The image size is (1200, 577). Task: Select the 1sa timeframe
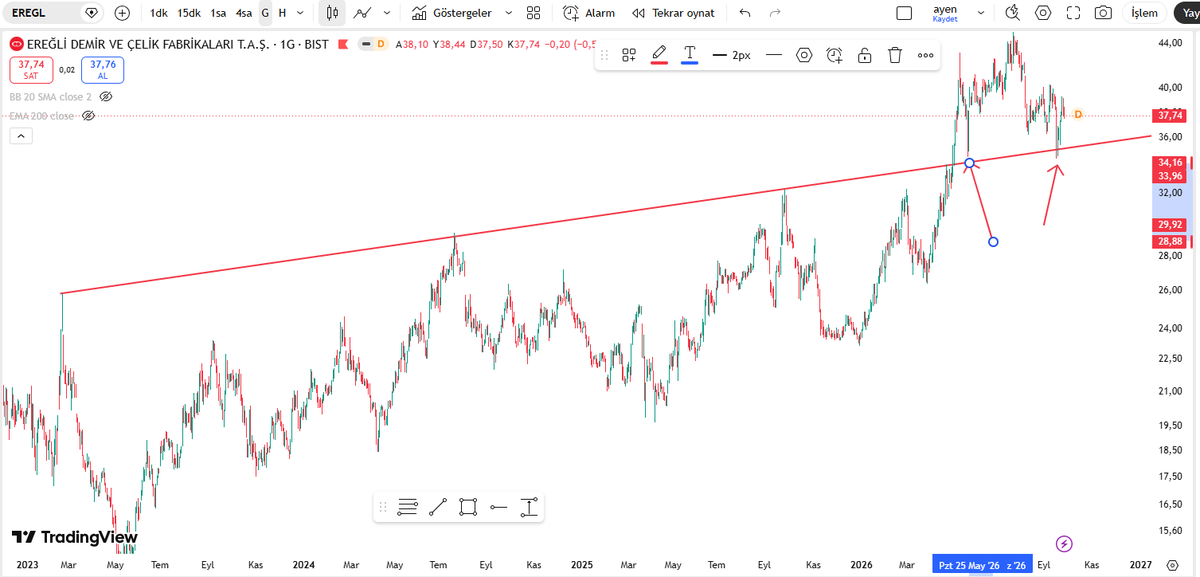218,13
